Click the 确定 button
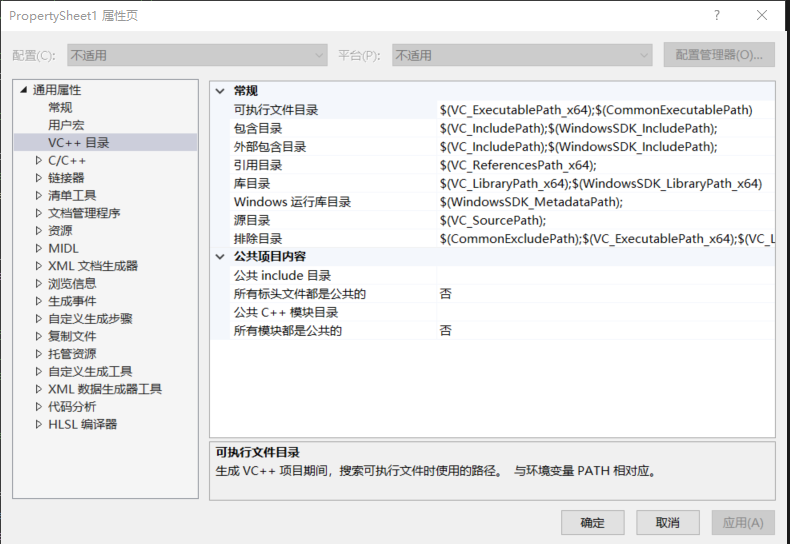The image size is (790, 544). (592, 522)
